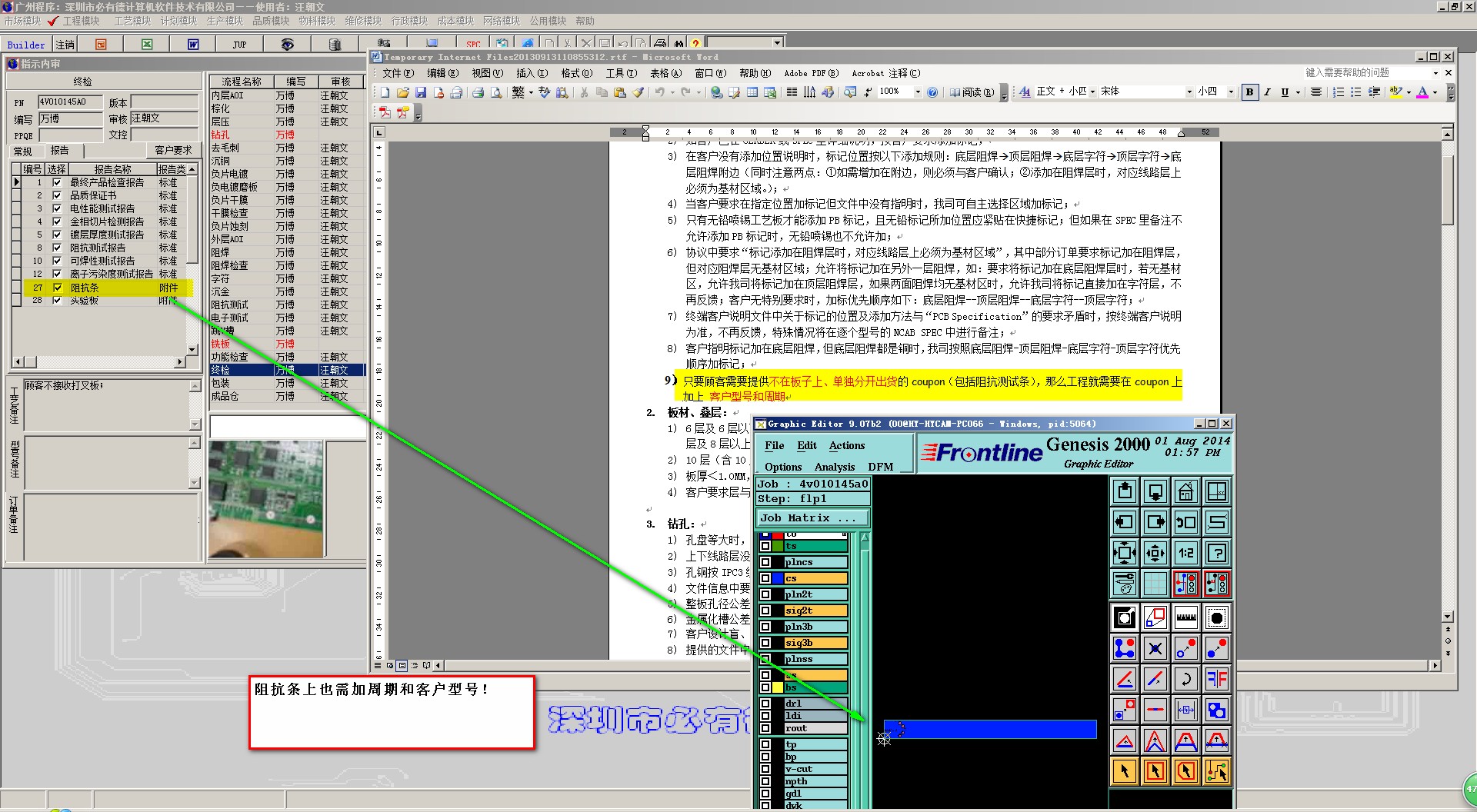Toggle checkbox for 阻抗测试报告
Image resolution: width=1477 pixels, height=812 pixels.
pos(57,248)
